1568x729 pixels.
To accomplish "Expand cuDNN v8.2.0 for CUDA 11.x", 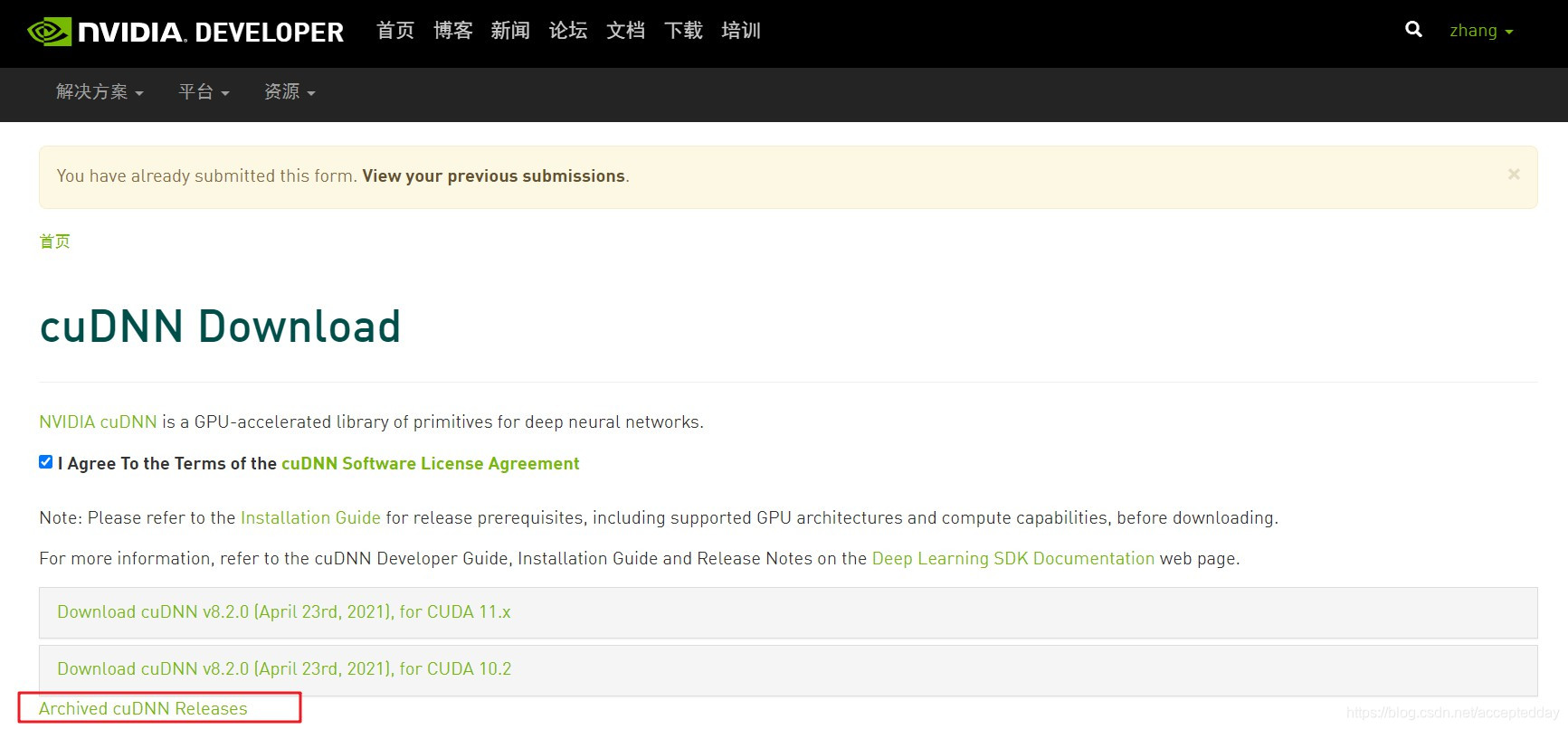I will pos(788,612).
